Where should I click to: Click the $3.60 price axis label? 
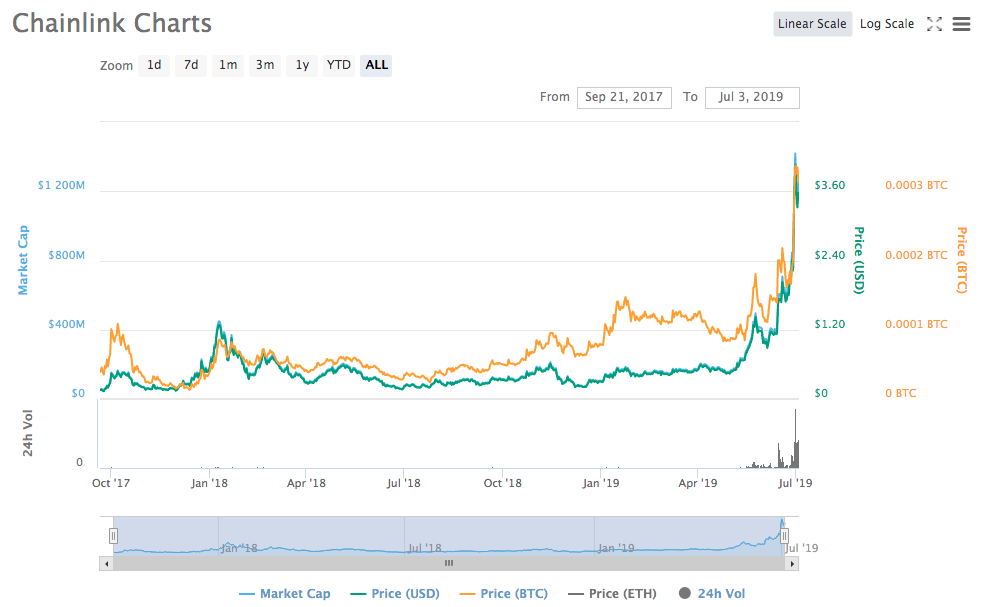click(830, 185)
